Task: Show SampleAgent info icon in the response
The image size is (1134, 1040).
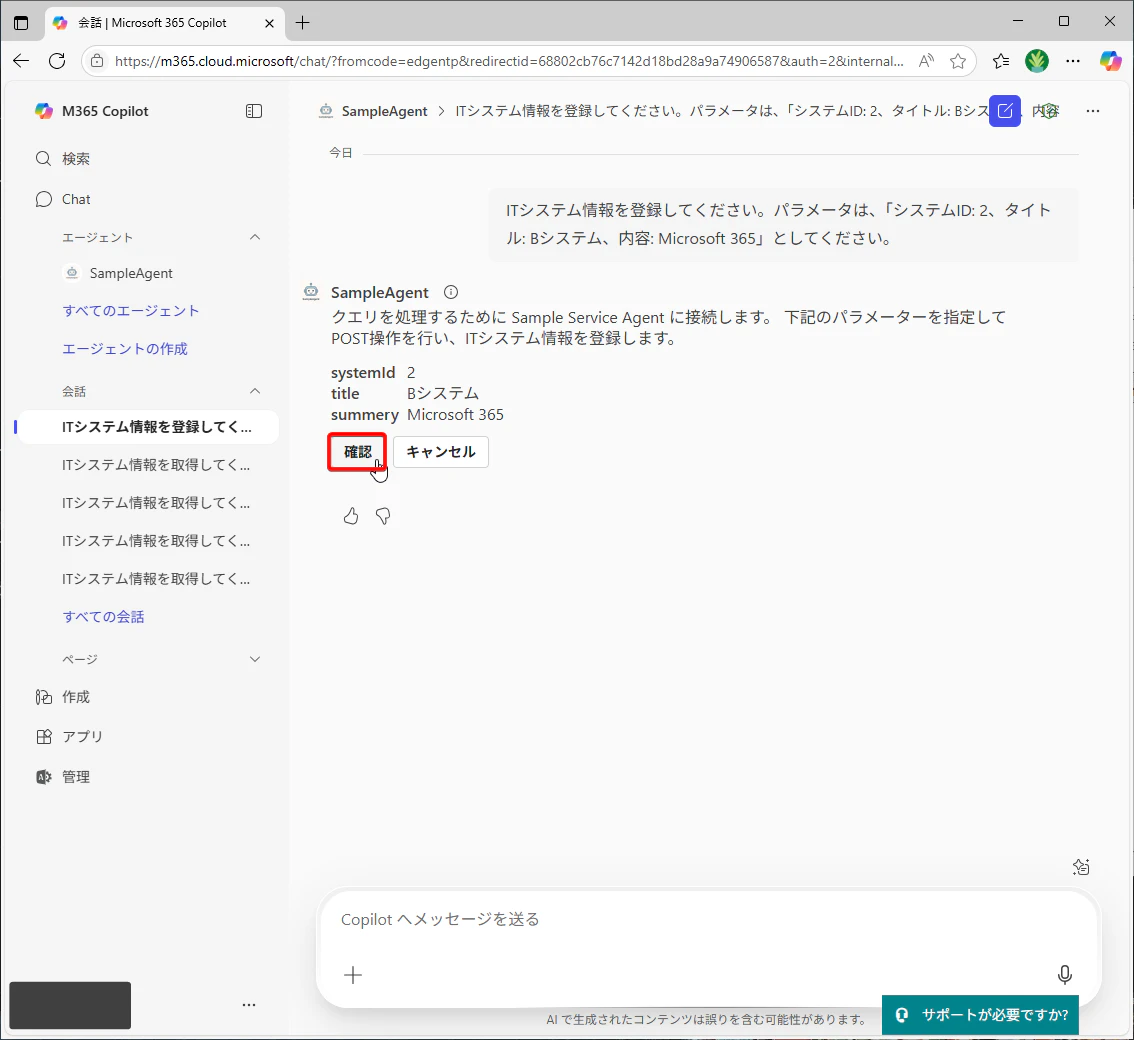Action: pyautogui.click(x=451, y=292)
